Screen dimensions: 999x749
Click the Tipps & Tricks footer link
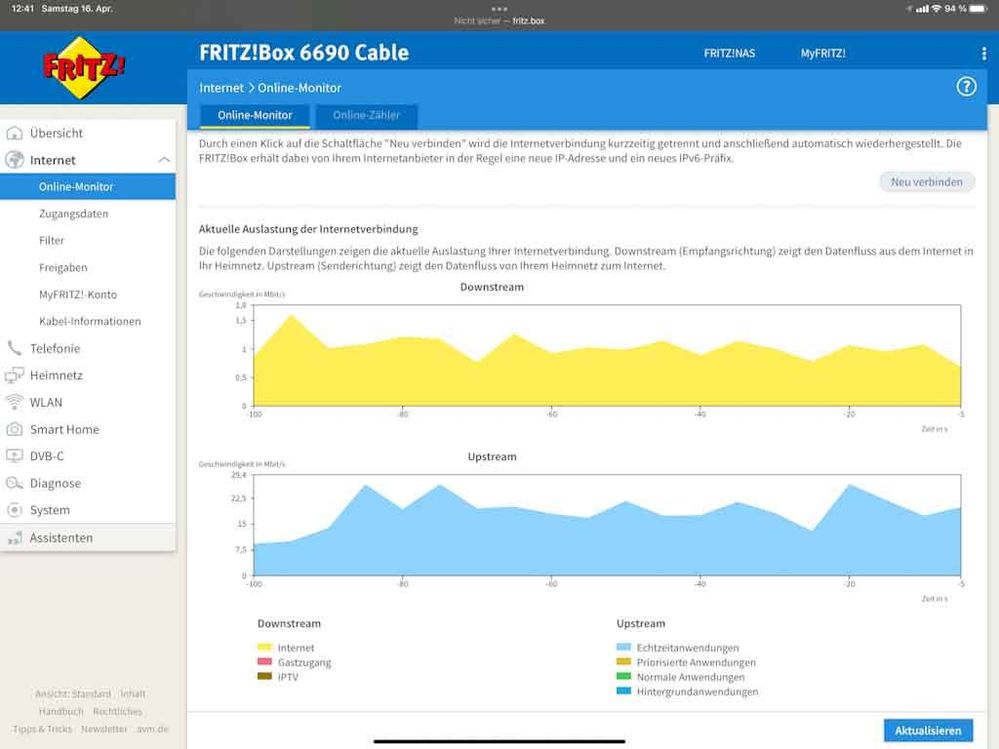tap(42, 729)
